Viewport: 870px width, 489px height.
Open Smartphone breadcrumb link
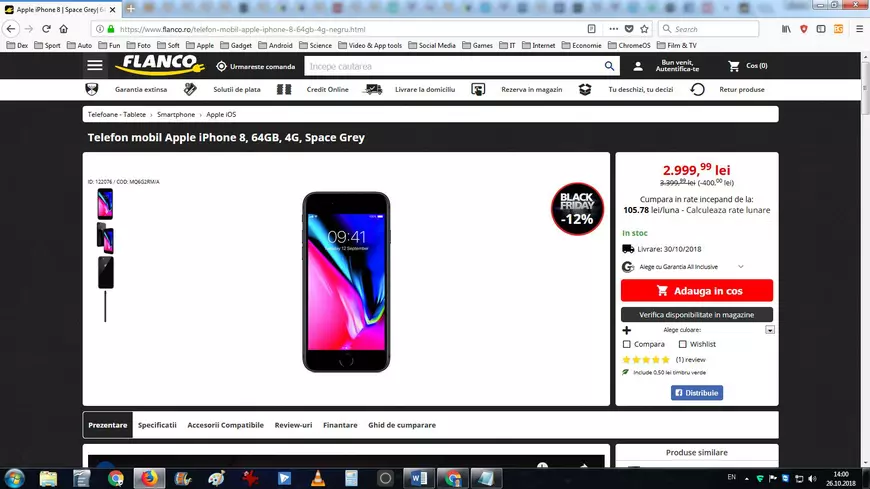(176, 114)
